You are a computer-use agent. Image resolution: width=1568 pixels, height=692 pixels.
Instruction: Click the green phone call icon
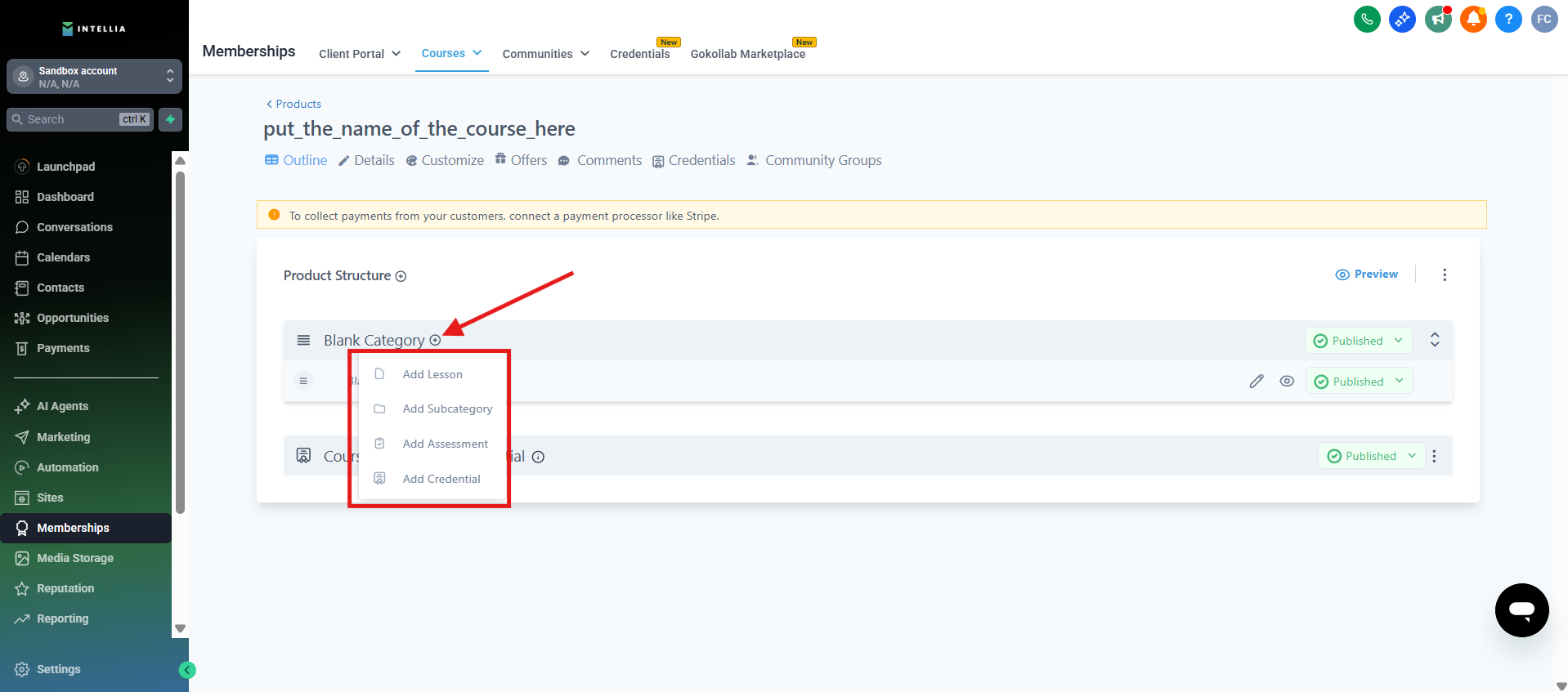pyautogui.click(x=1367, y=19)
